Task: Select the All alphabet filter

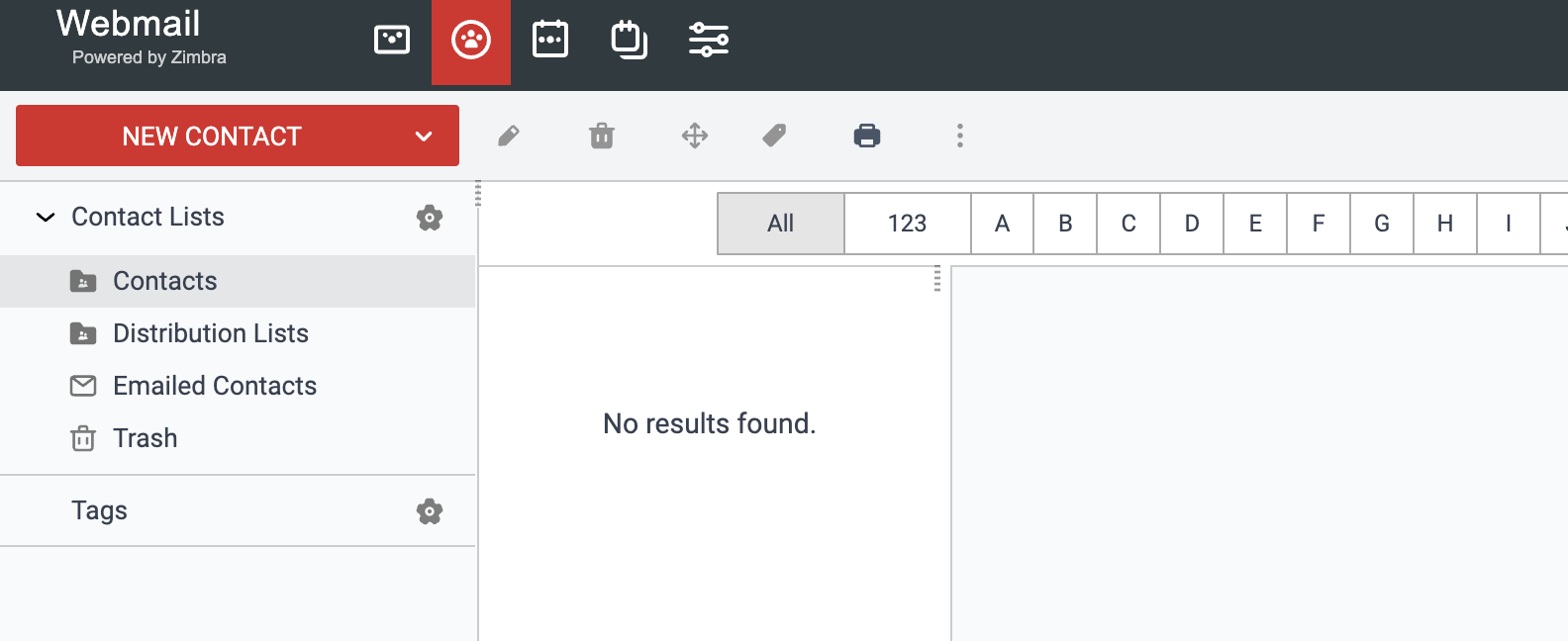Action: (781, 224)
